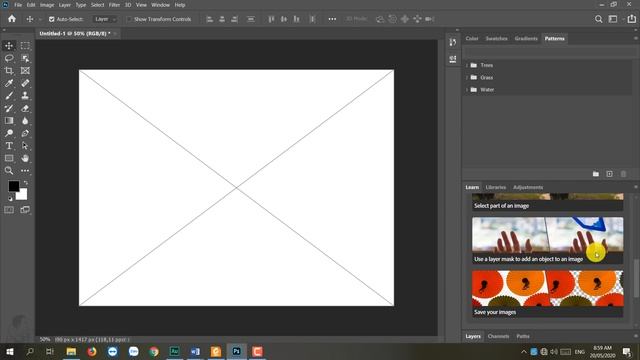The image size is (640, 360).
Task: Select the Path Selection tool
Action: (x=25, y=146)
